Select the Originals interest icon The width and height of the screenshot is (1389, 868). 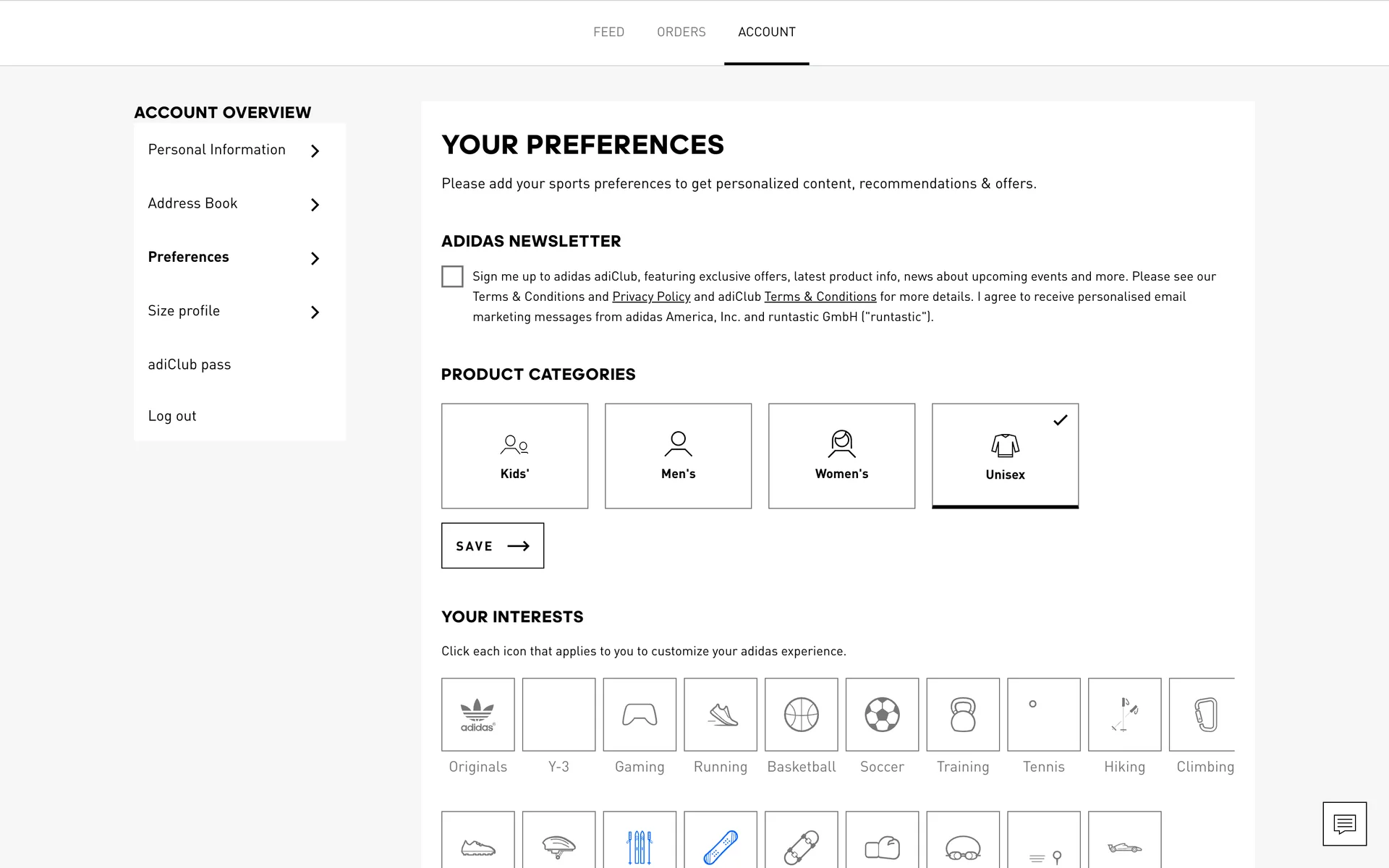pyautogui.click(x=477, y=715)
